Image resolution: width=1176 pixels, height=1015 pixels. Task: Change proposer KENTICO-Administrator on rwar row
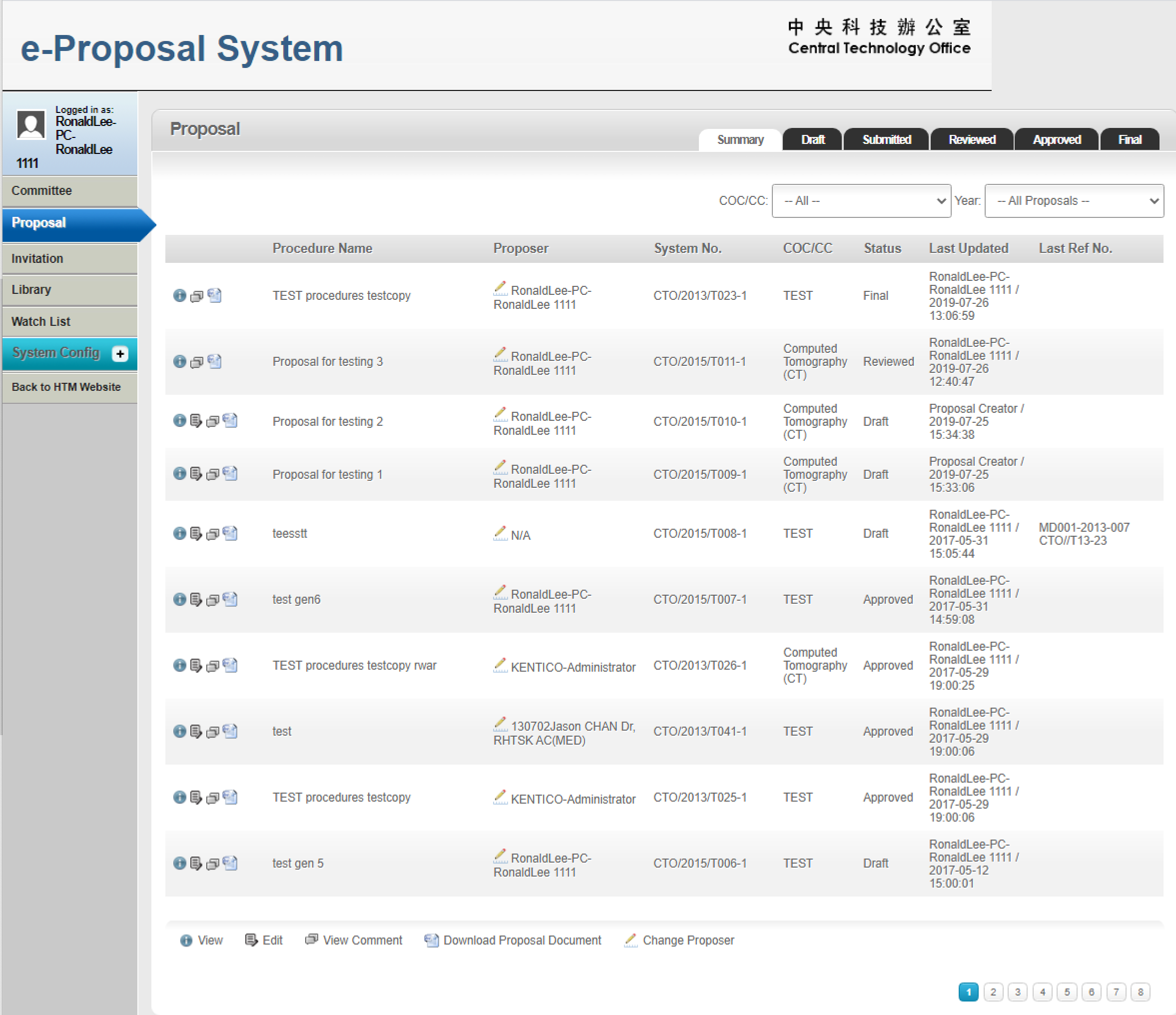pos(500,665)
